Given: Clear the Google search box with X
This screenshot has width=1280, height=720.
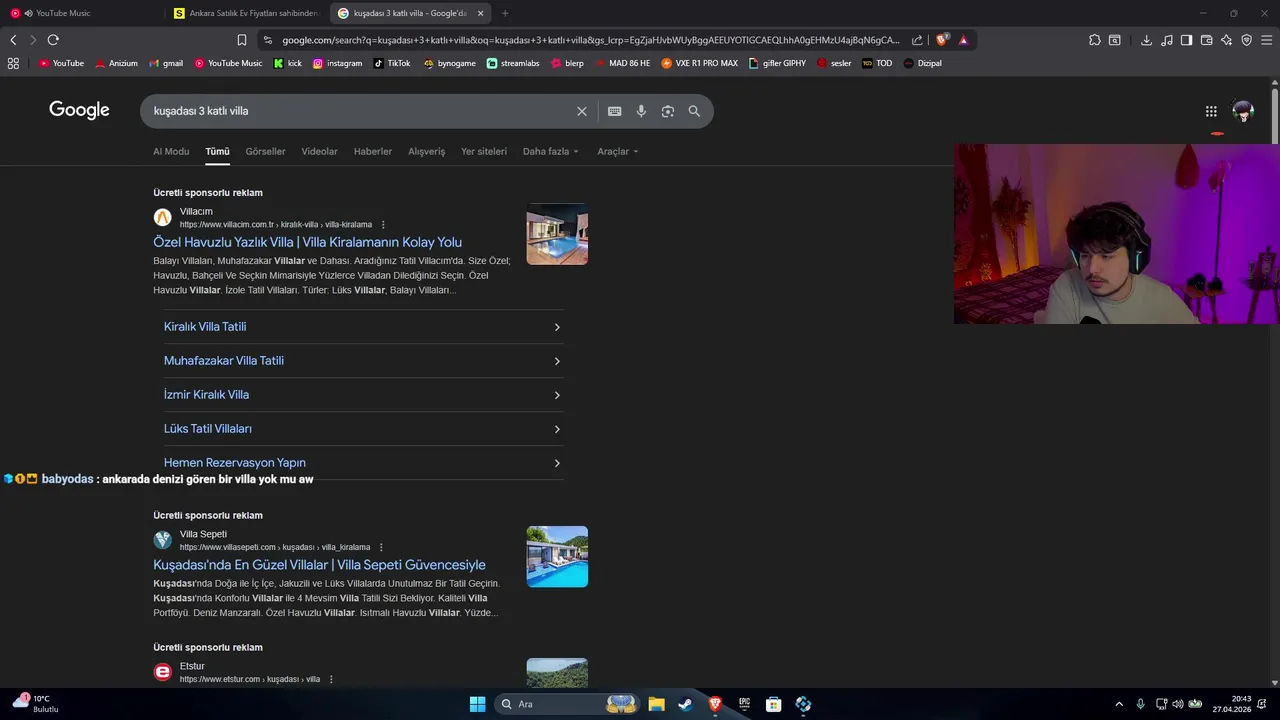Looking at the screenshot, I should 582,111.
